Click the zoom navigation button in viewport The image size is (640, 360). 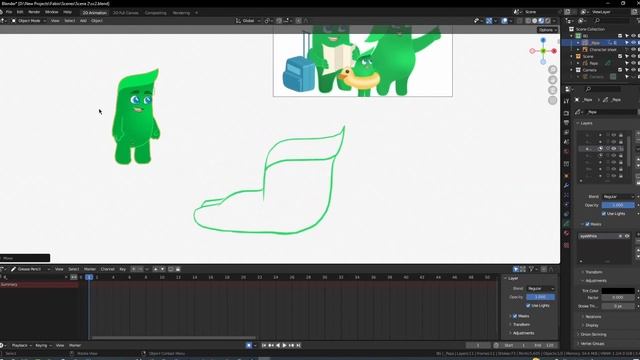(x=553, y=70)
